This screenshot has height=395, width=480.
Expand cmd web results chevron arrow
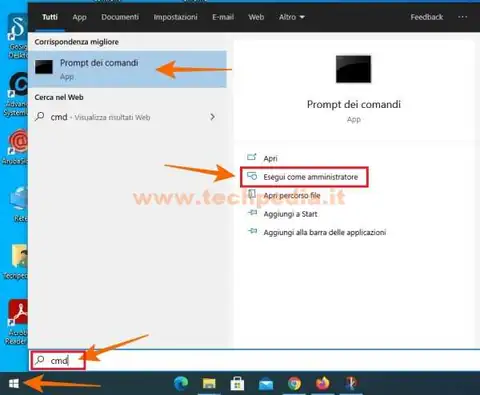(213, 117)
